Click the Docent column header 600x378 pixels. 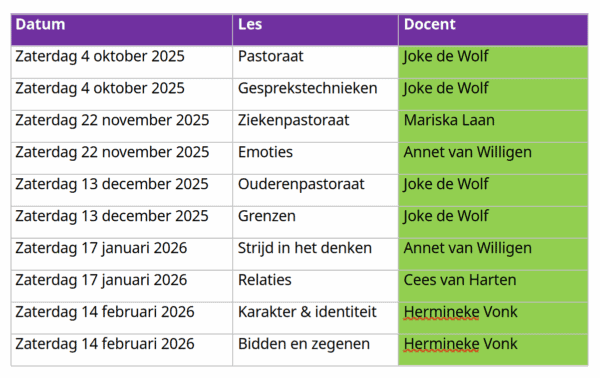tap(493, 30)
